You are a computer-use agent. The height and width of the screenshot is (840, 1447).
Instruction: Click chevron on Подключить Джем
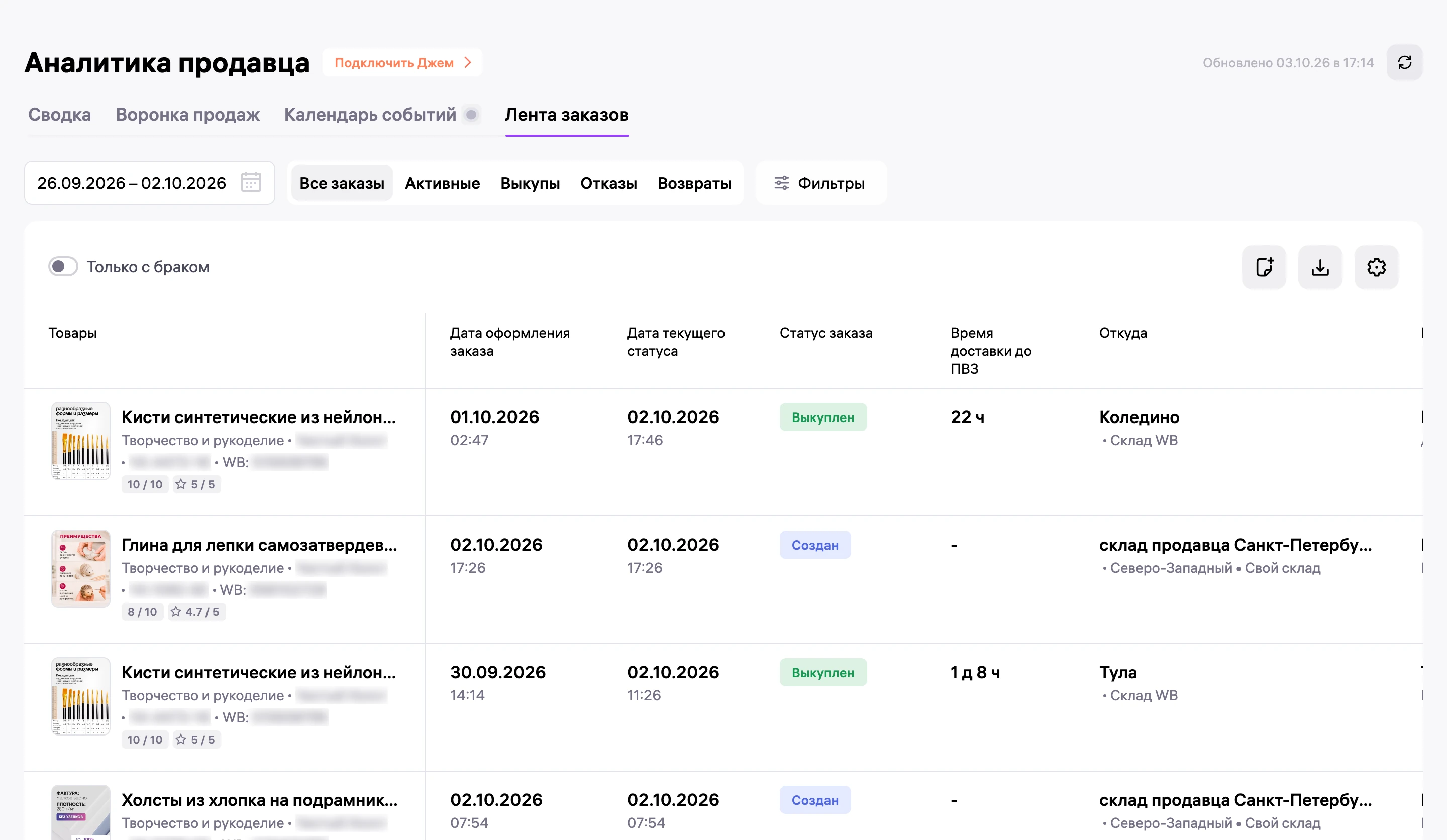pos(468,63)
